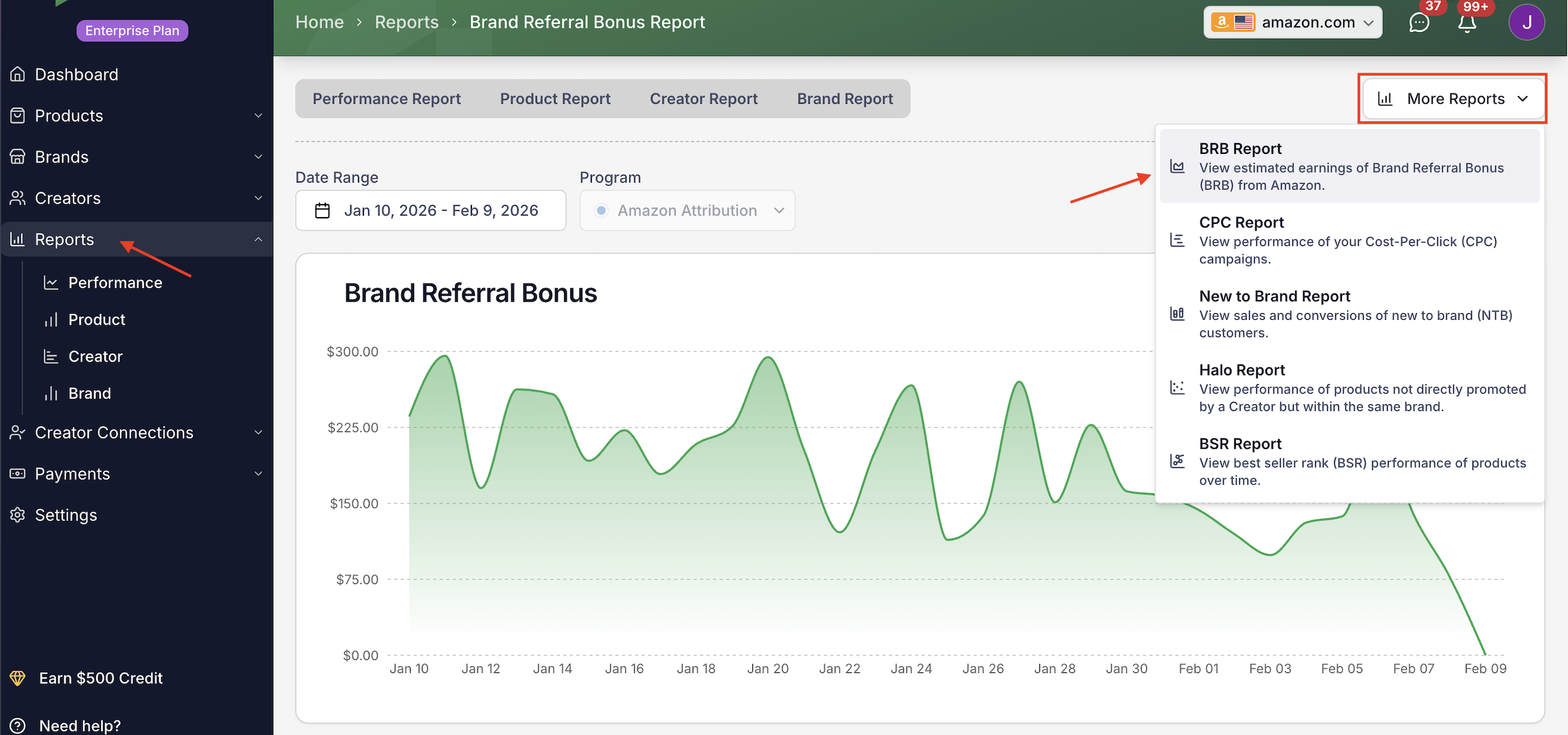Collapse the Reports sidebar section
The image size is (1568, 735).
pyautogui.click(x=258, y=239)
